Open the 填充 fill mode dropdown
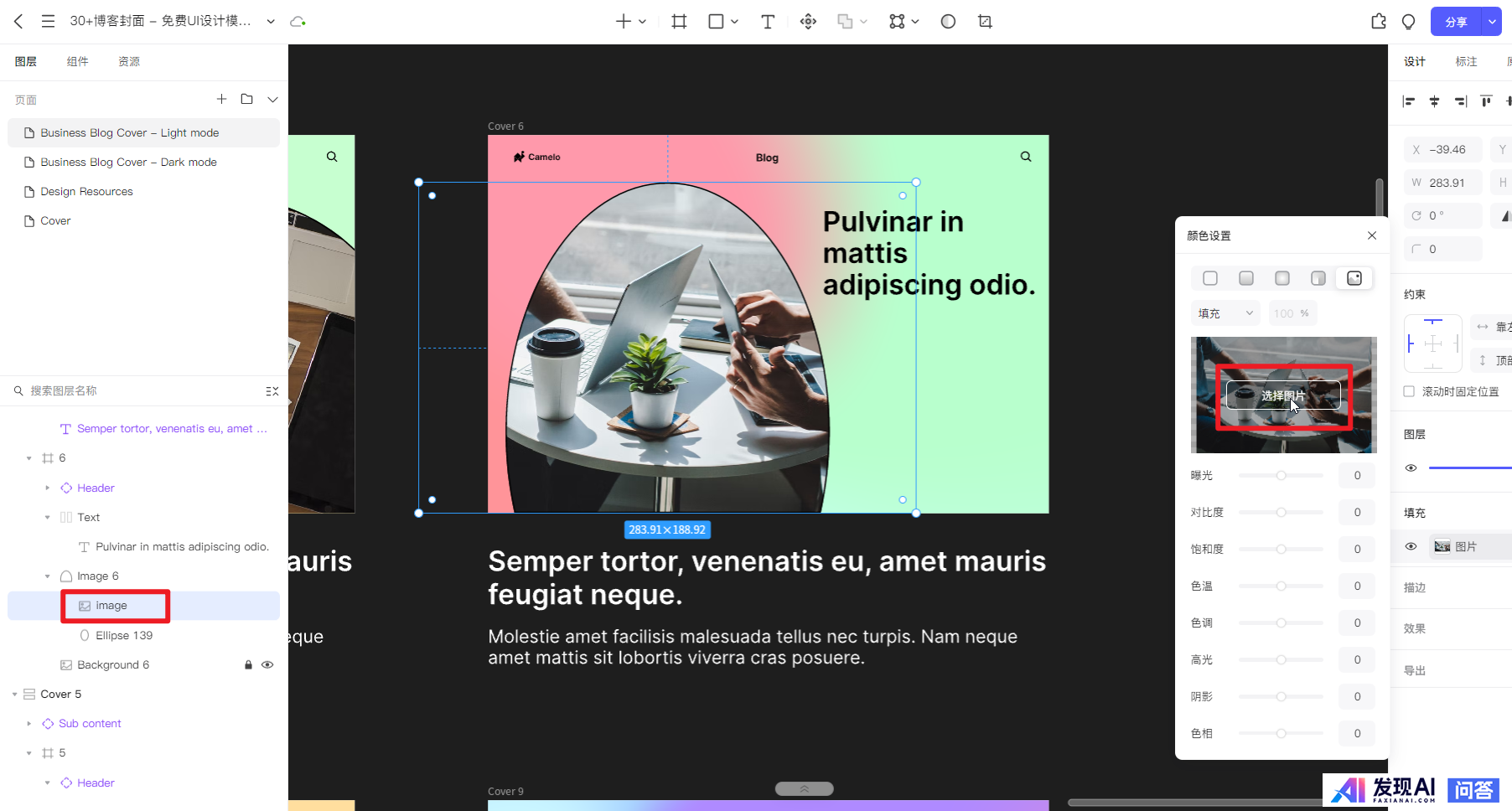Image resolution: width=1512 pixels, height=811 pixels. (1225, 313)
